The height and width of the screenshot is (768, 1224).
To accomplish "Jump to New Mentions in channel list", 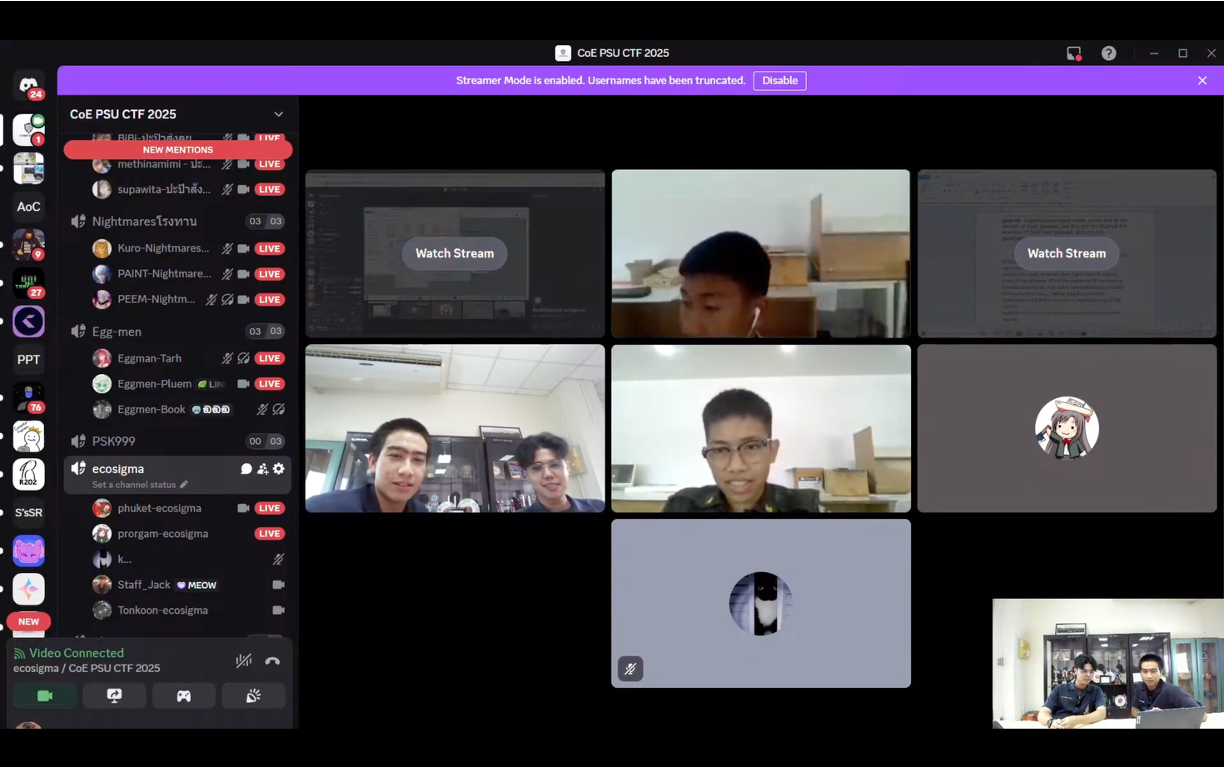I will [178, 150].
